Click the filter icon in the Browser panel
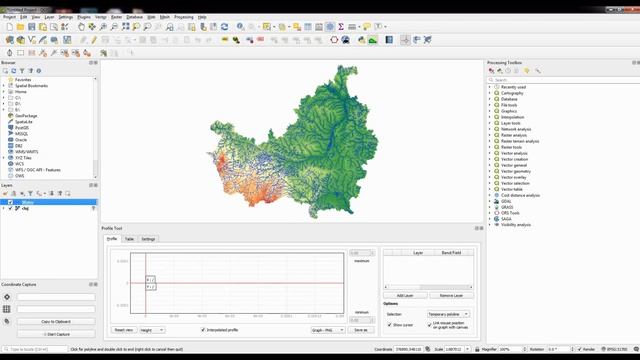The image size is (640, 360). (x=22, y=71)
